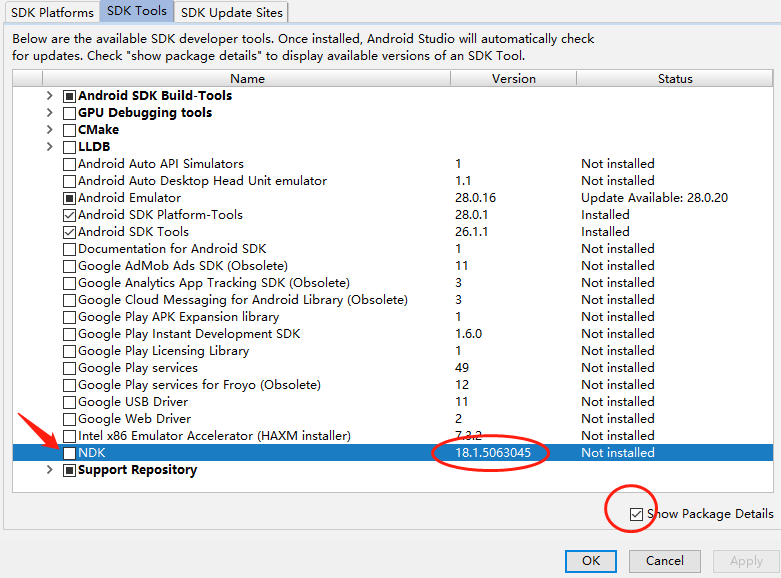Check the Google Play services checkbox
This screenshot has height=578, width=781.
[70, 368]
